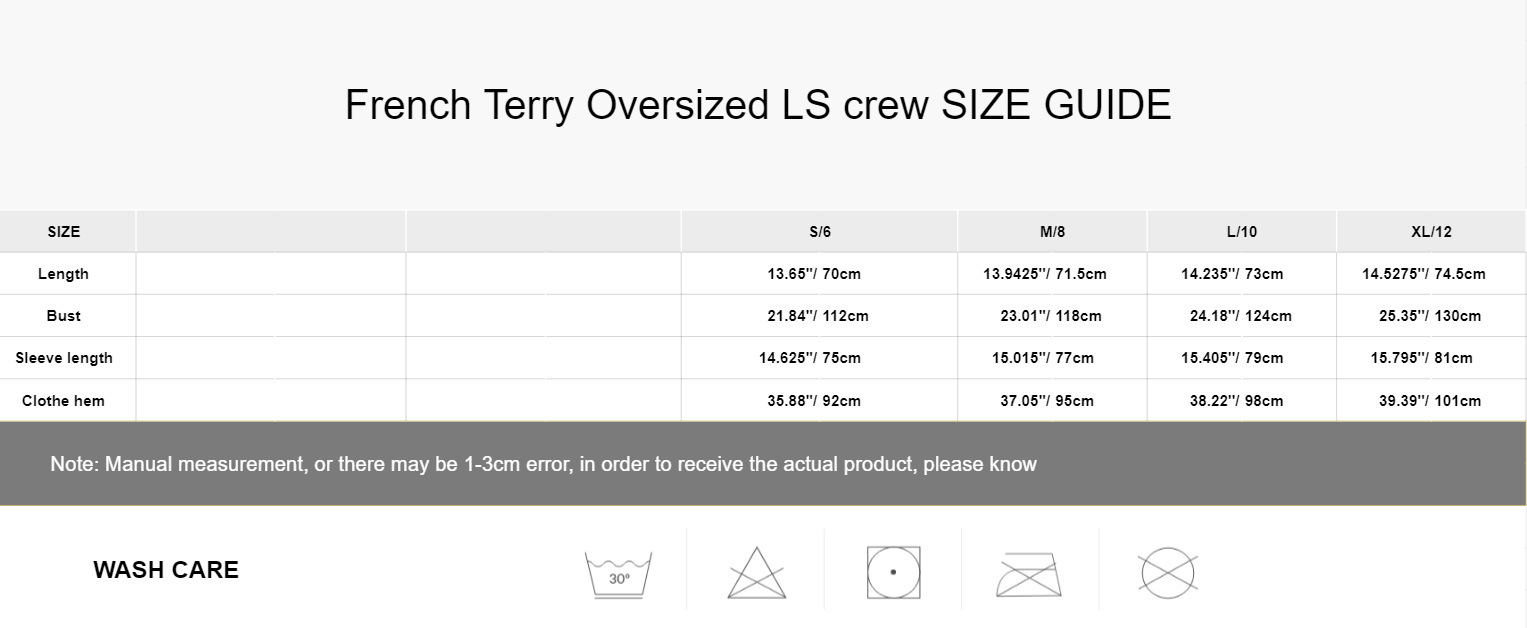Click the WASH CARE heading

pyautogui.click(x=166, y=570)
